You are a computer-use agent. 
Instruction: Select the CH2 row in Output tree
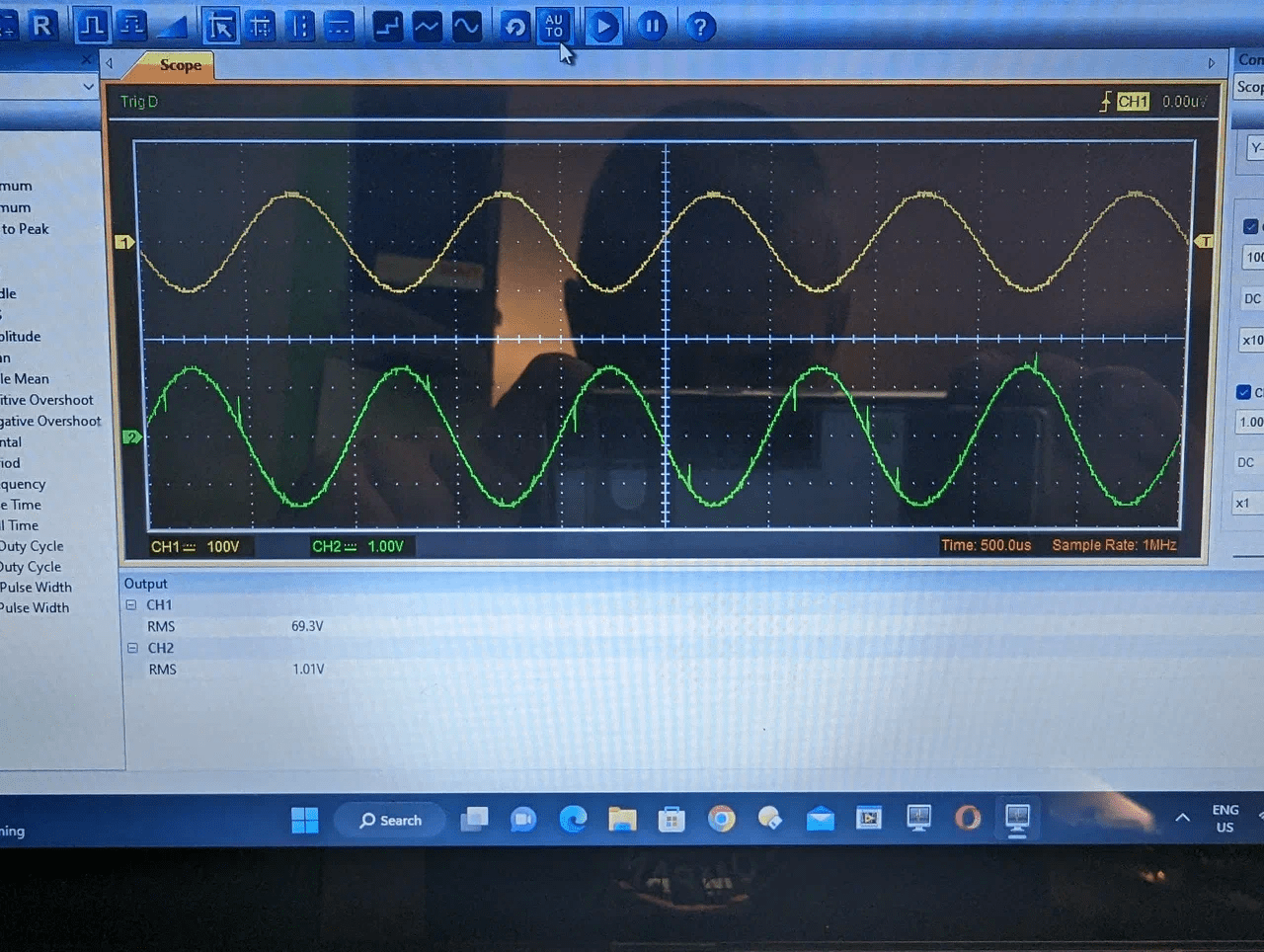click(x=161, y=648)
